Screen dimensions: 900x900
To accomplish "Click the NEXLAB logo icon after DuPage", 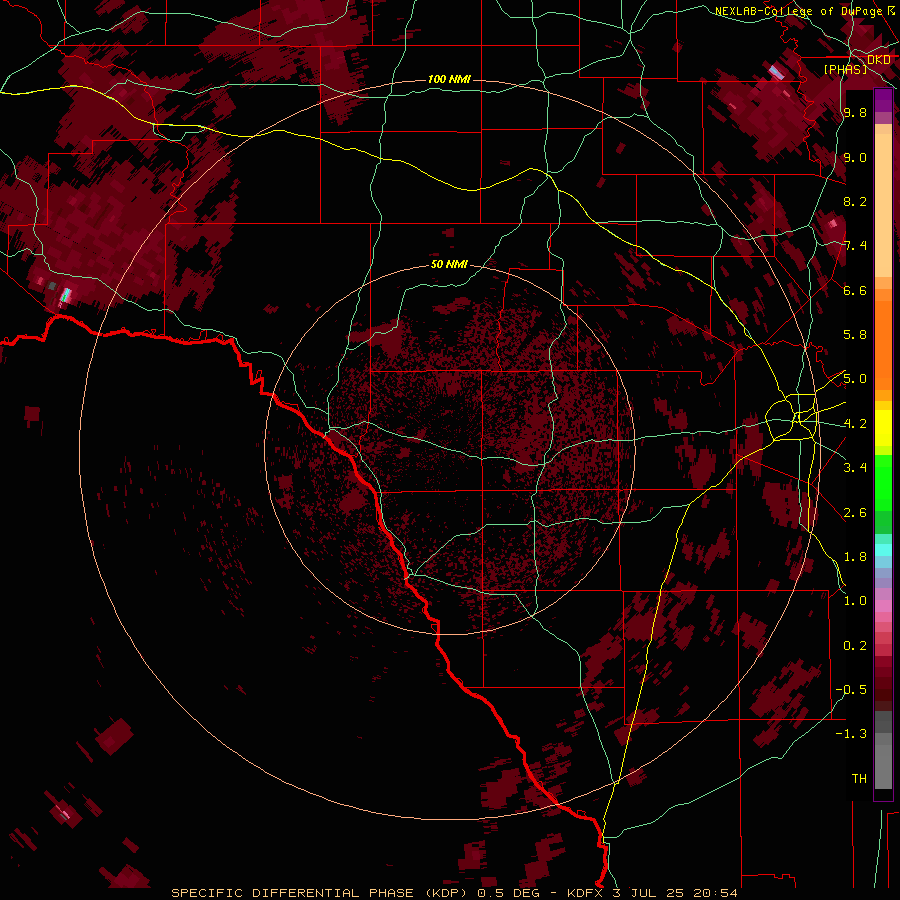I will (891, 10).
